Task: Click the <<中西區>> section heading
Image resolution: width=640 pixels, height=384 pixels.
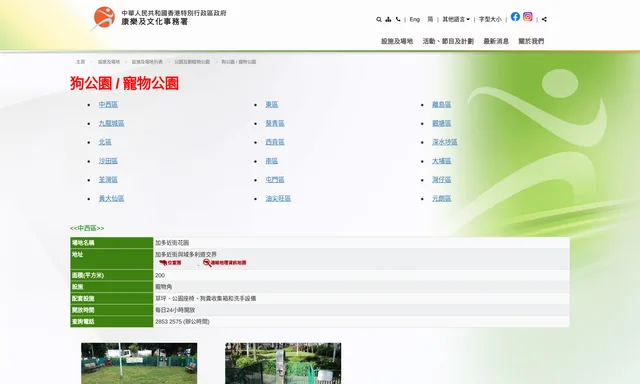Action: pos(87,228)
